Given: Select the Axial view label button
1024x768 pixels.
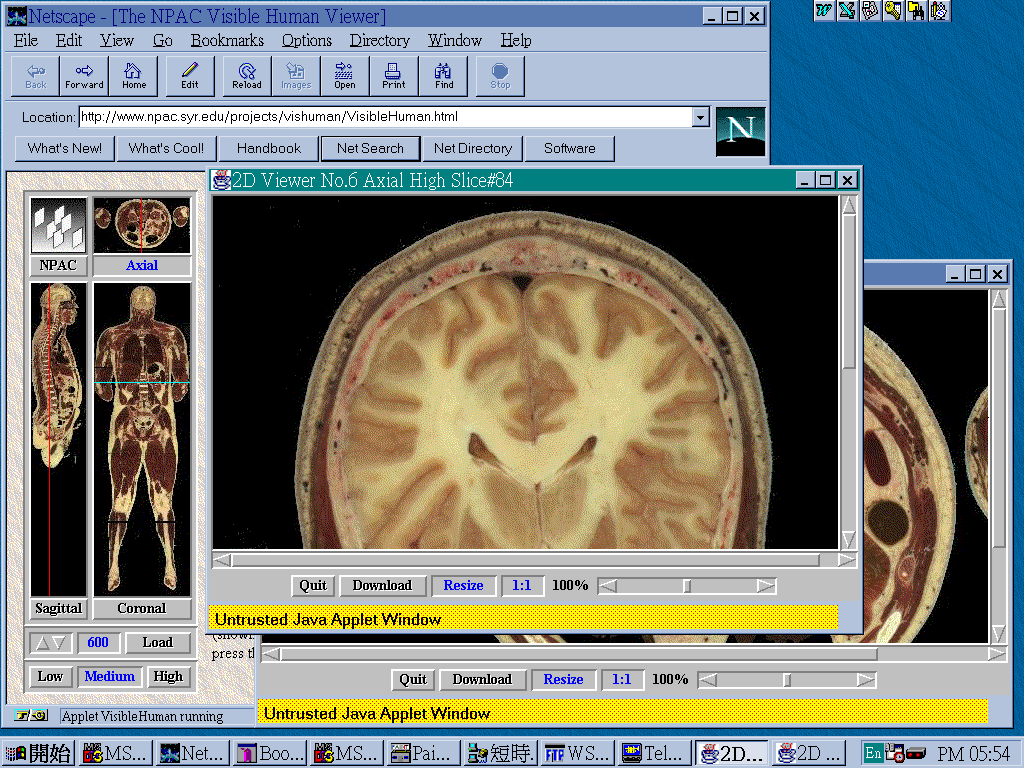Looking at the screenshot, I should [142, 266].
